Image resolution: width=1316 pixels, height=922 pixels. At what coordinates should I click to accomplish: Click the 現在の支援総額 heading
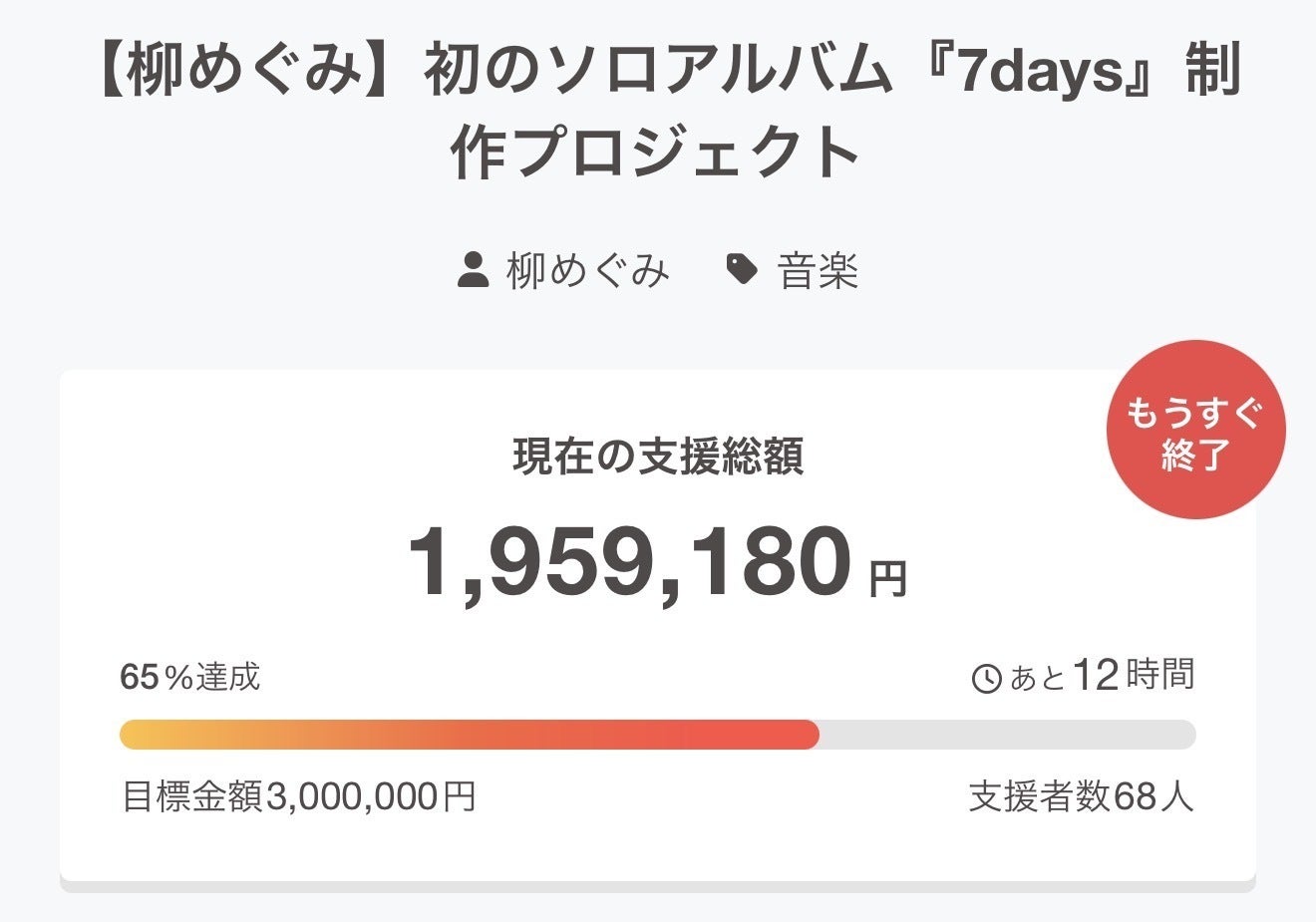point(658,457)
